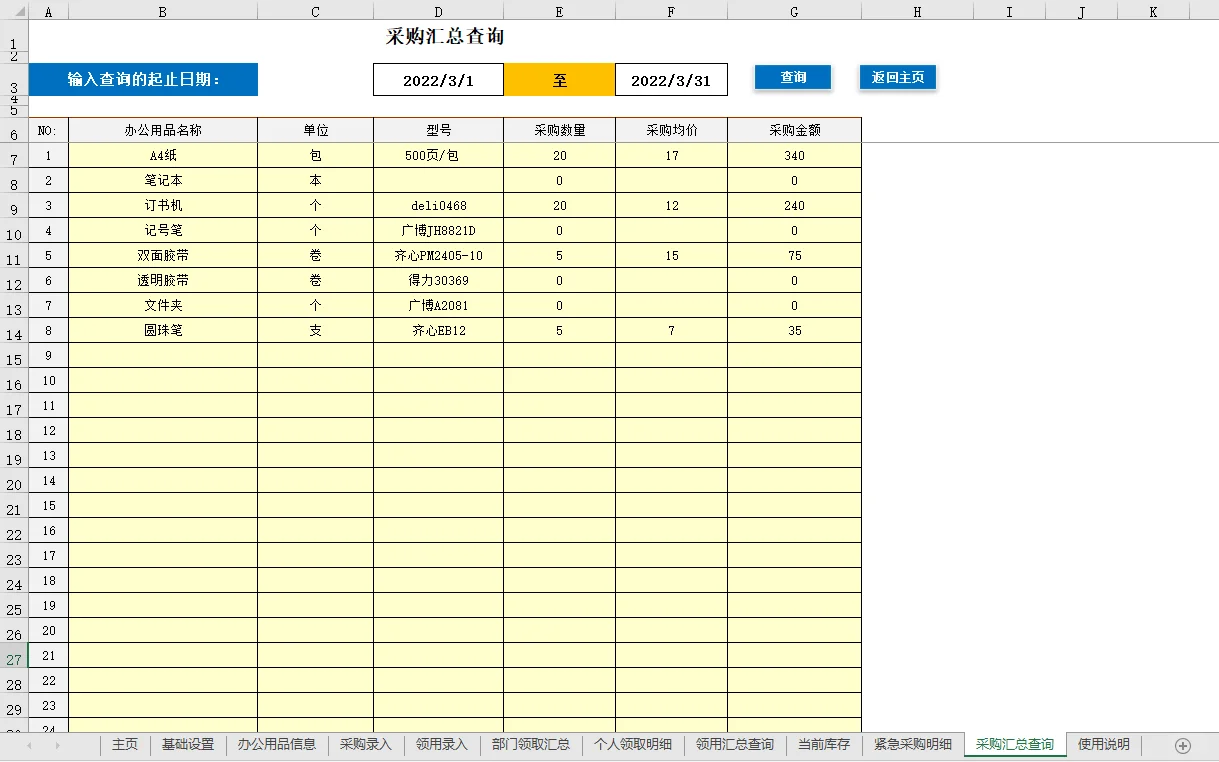Open the 领用录入 sheet tab

[440, 745]
